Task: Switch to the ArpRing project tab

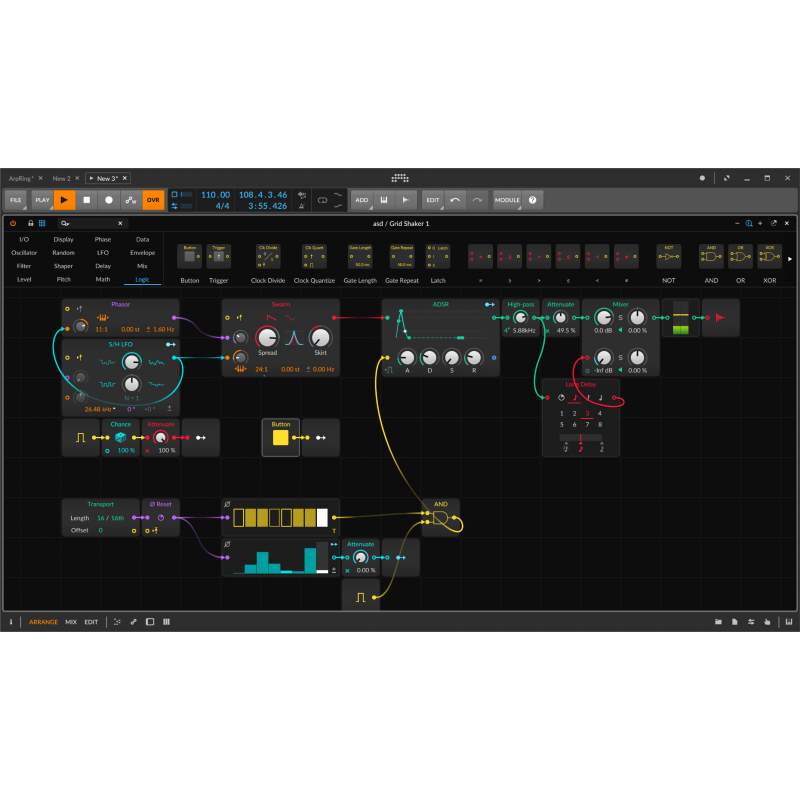Action: point(21,178)
